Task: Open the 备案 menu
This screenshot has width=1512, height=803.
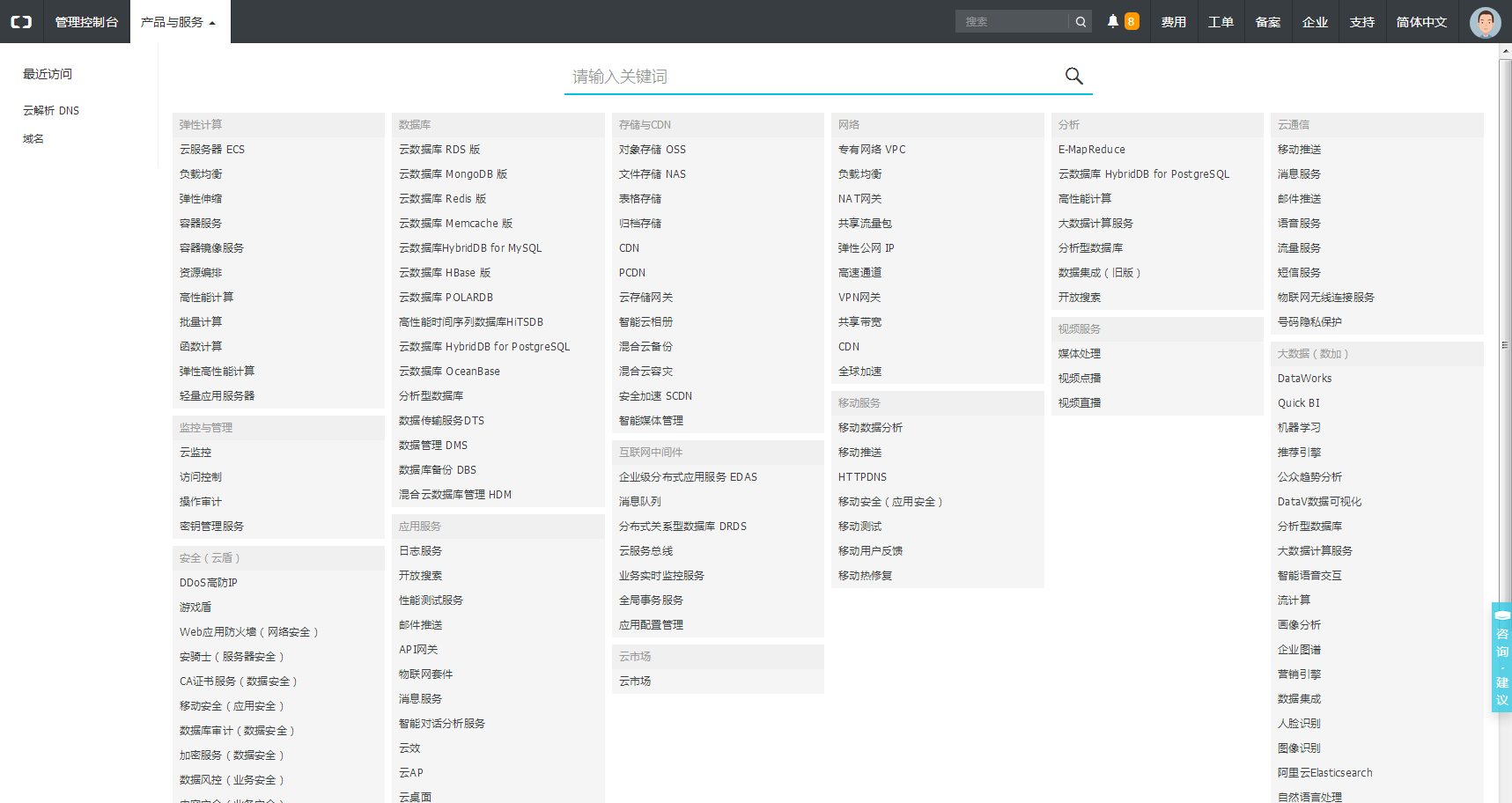Action: (x=1268, y=22)
